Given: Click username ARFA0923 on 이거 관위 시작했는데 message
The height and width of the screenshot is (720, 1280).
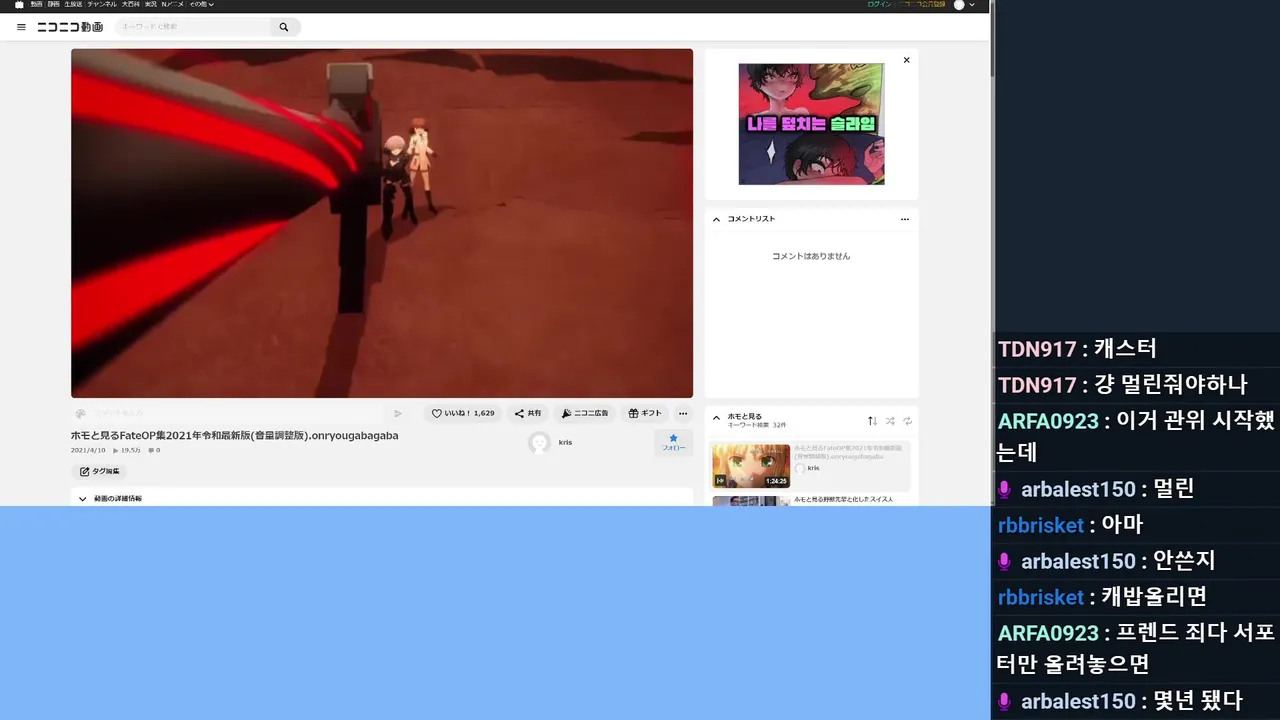Looking at the screenshot, I should [1048, 421].
